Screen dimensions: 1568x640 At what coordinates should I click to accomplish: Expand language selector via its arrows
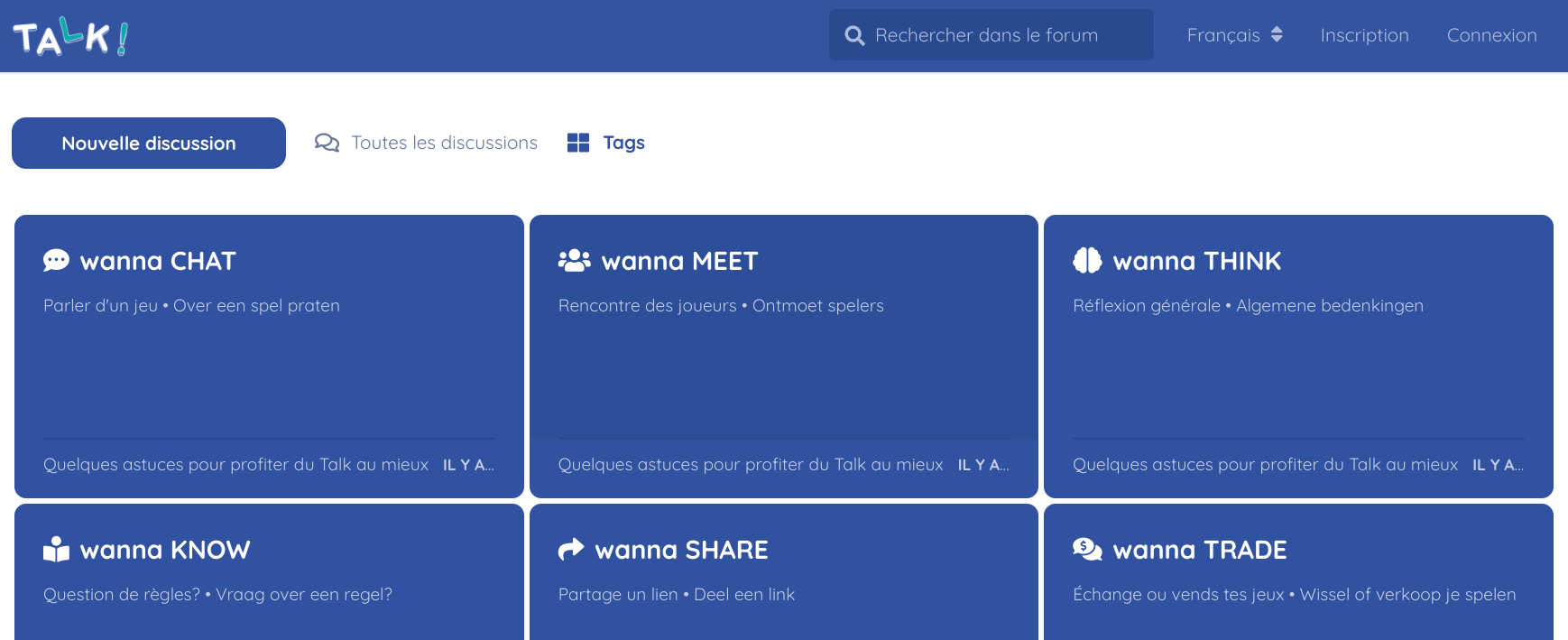pyautogui.click(x=1277, y=35)
